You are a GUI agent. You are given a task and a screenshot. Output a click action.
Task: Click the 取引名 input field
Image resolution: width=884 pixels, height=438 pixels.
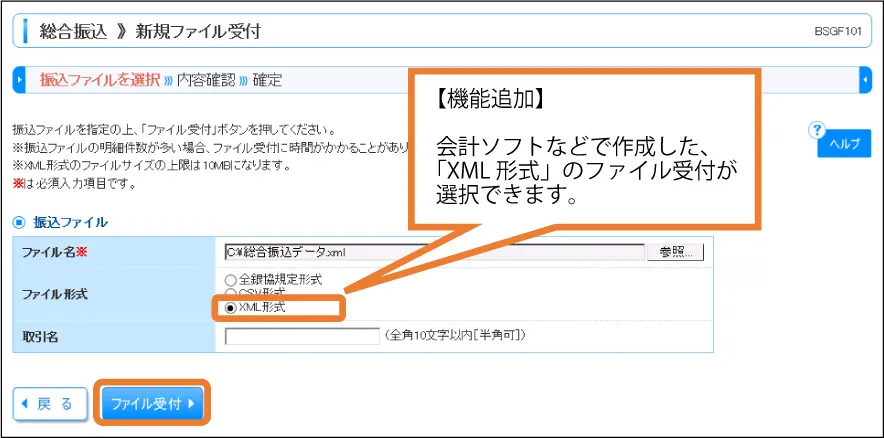point(302,337)
